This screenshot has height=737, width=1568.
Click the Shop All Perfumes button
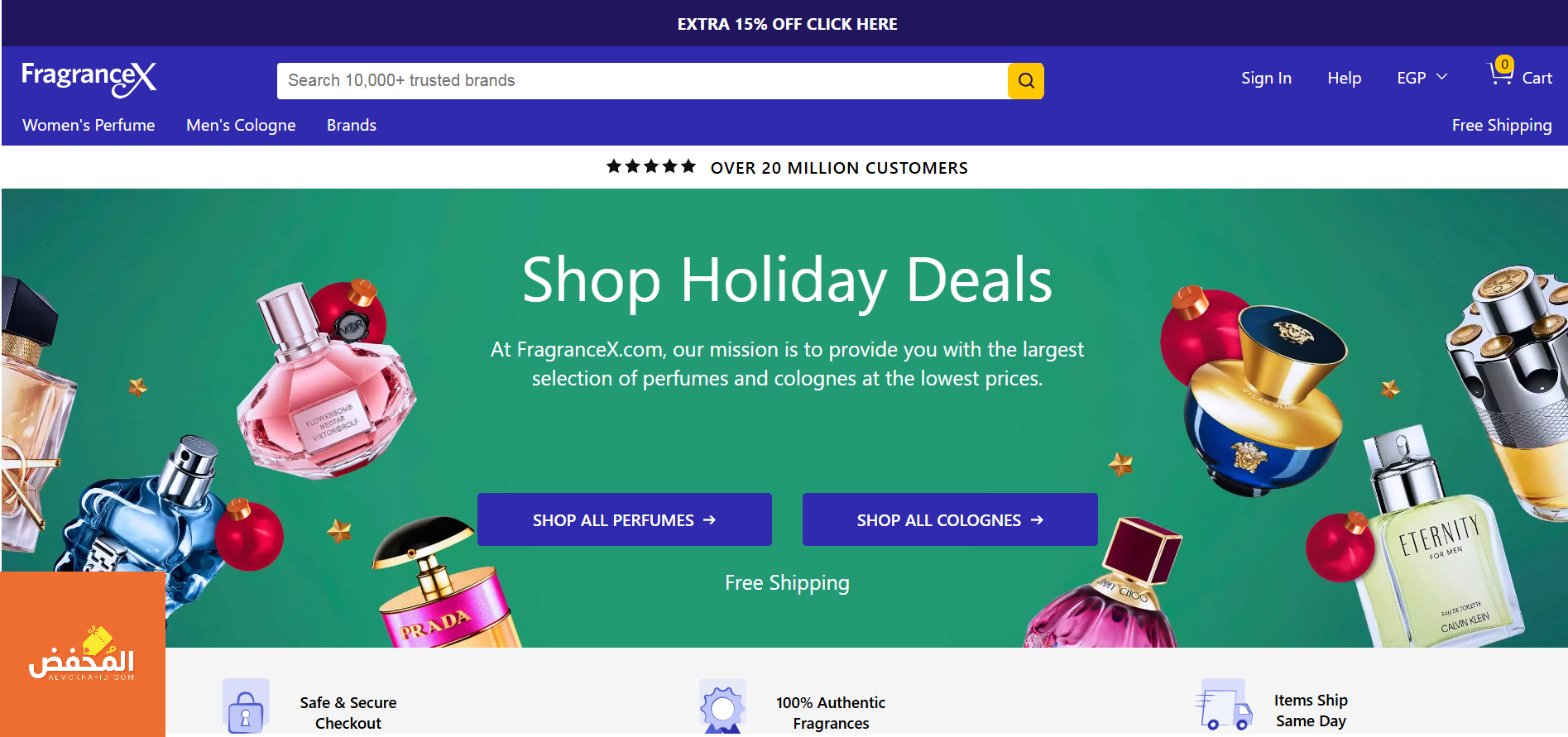click(x=624, y=519)
